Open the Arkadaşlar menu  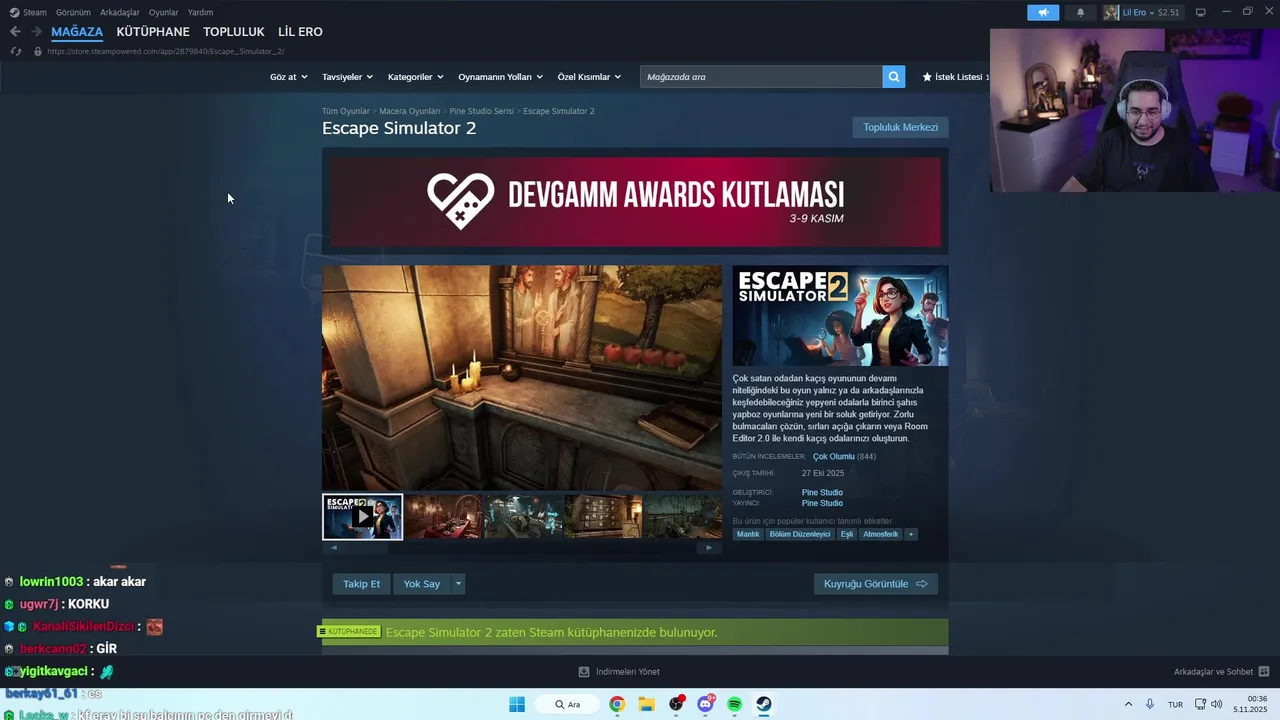[120, 12]
